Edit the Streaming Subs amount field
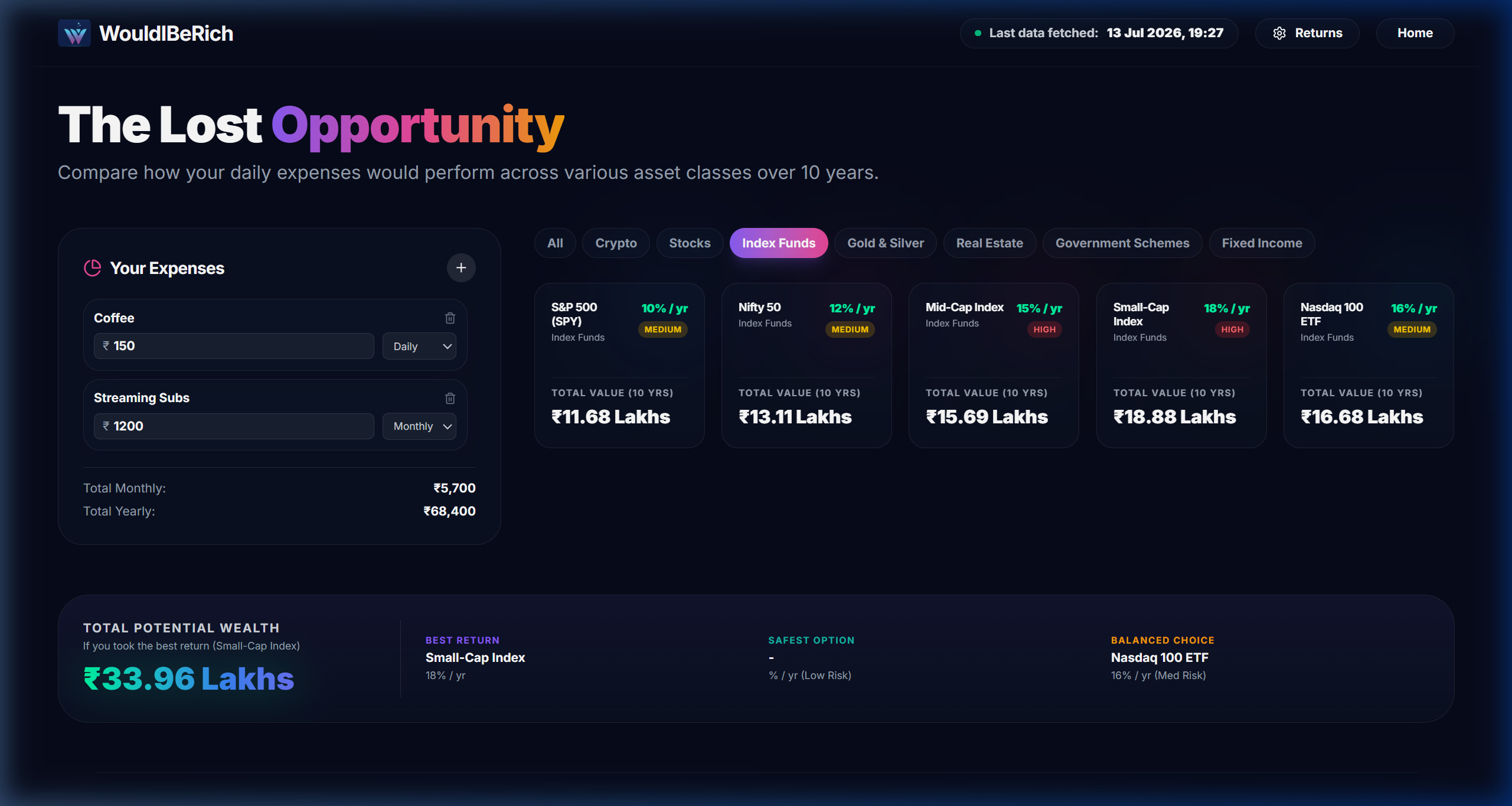1512x806 pixels. [x=234, y=426]
